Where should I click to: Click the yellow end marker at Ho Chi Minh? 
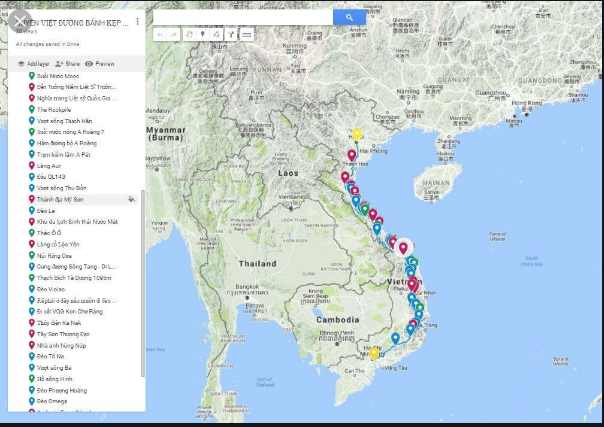click(x=374, y=353)
